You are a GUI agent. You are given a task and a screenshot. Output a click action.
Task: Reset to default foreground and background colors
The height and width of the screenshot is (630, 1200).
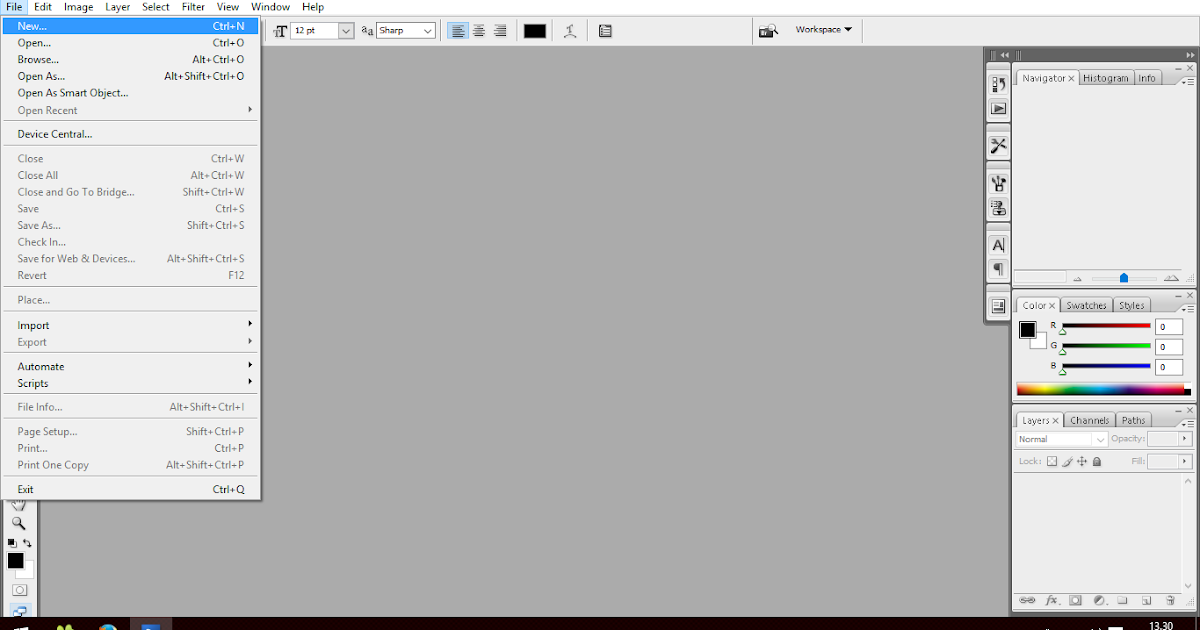[x=12, y=543]
